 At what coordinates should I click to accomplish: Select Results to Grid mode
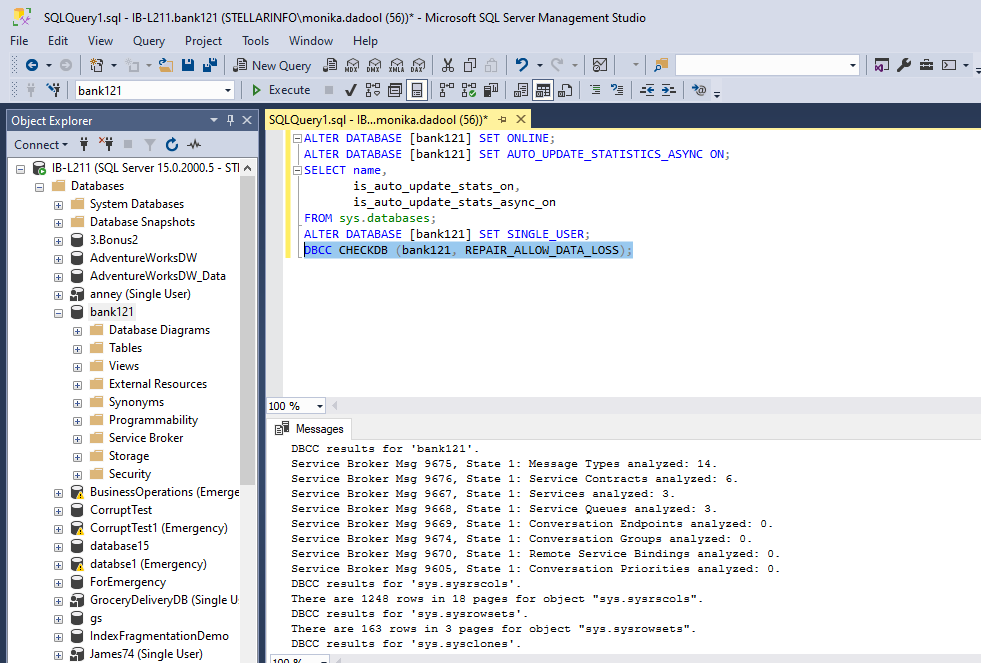pyautogui.click(x=543, y=90)
